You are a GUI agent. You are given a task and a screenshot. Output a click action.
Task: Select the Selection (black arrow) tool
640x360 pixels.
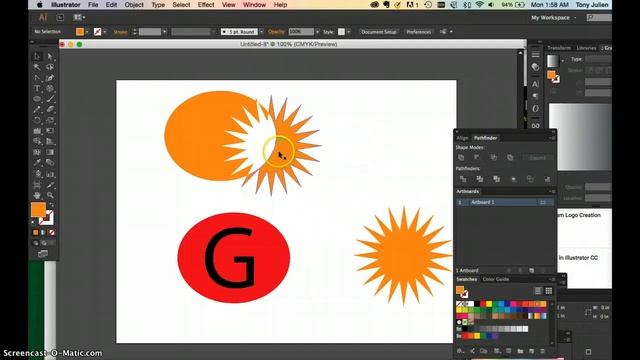click(x=37, y=56)
